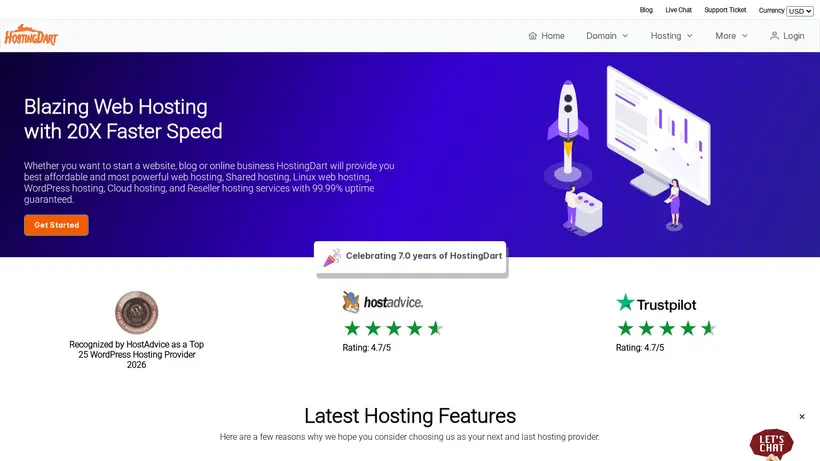This screenshot has height=461, width=820.
Task: Click hostadvice star rating row
Action: pos(393,329)
